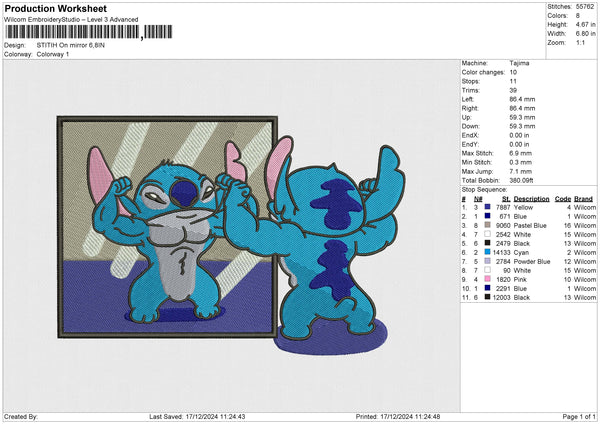
Task: Click stitch count 14133 in stop 6
Action: [x=501, y=253]
